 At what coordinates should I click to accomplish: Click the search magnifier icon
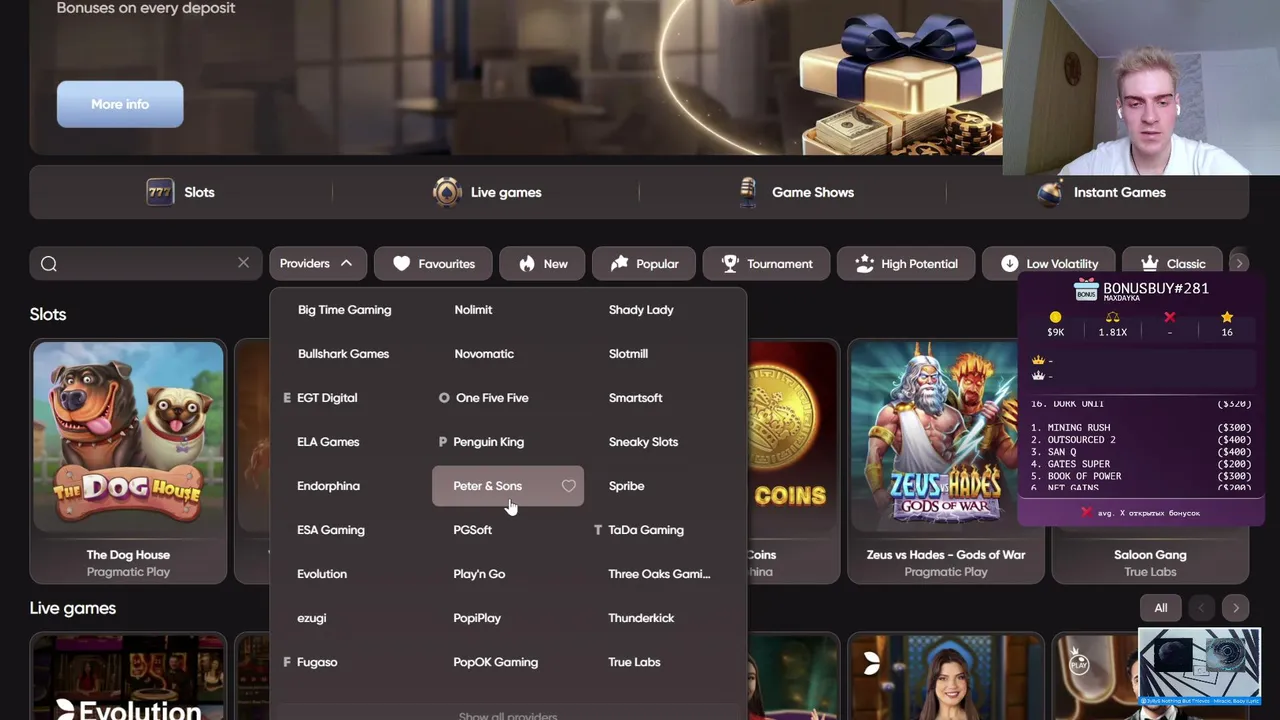pos(49,264)
